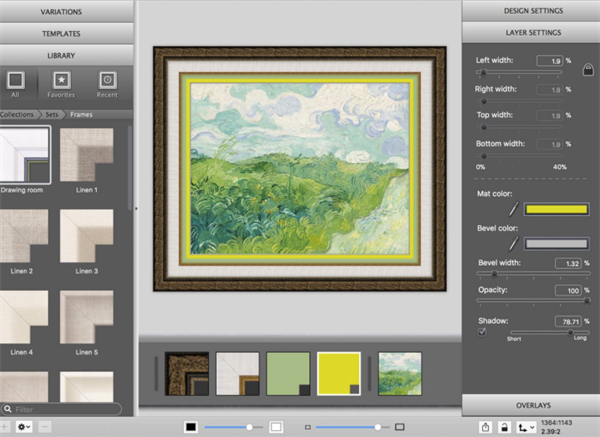The height and width of the screenshot is (437, 600).
Task: Click the Right width value field
Action: point(549,90)
